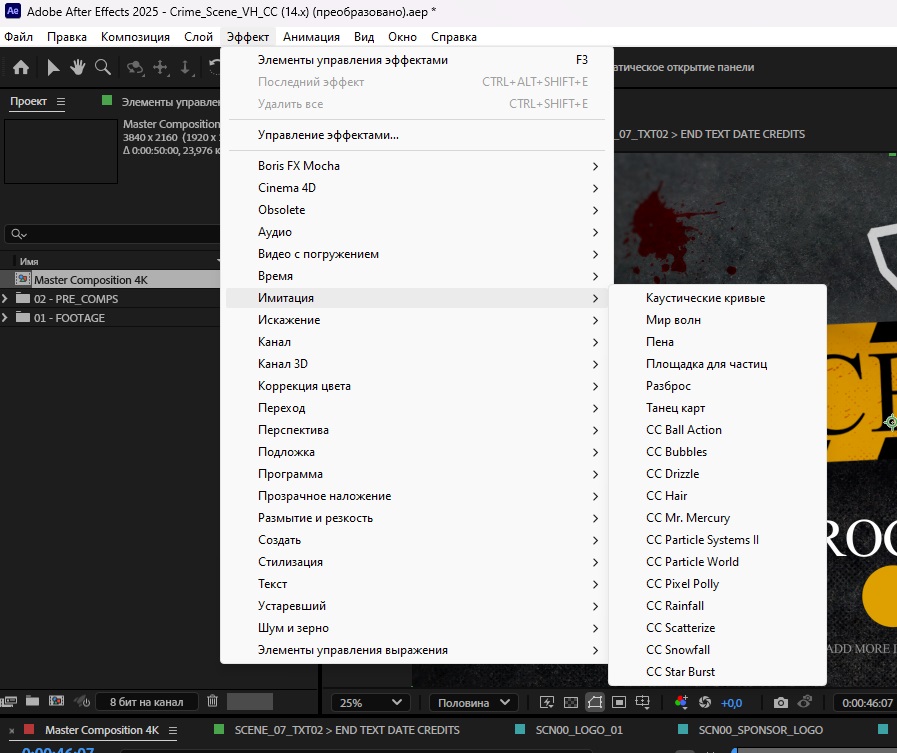The image size is (897, 753).
Task: Choose CC Particle World effect
Action: click(x=692, y=562)
